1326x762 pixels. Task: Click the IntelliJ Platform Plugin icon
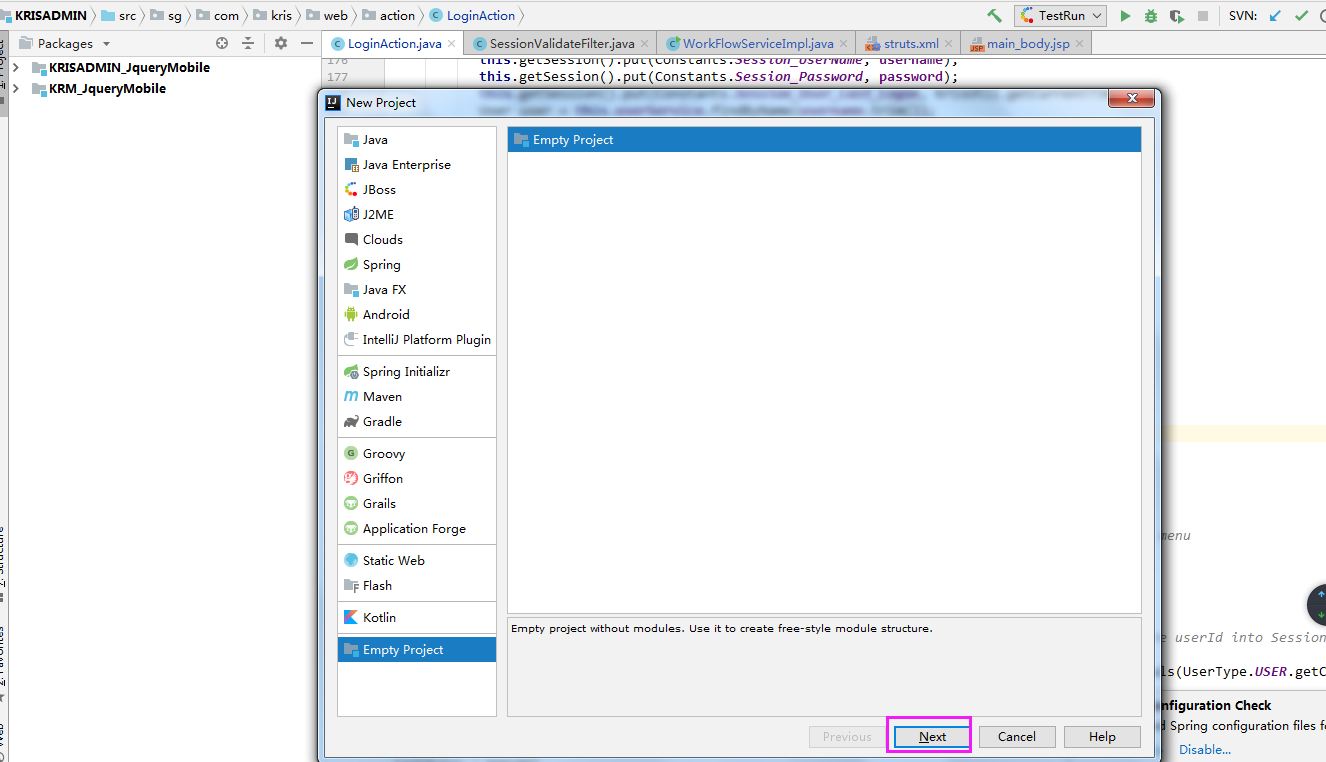pos(351,339)
